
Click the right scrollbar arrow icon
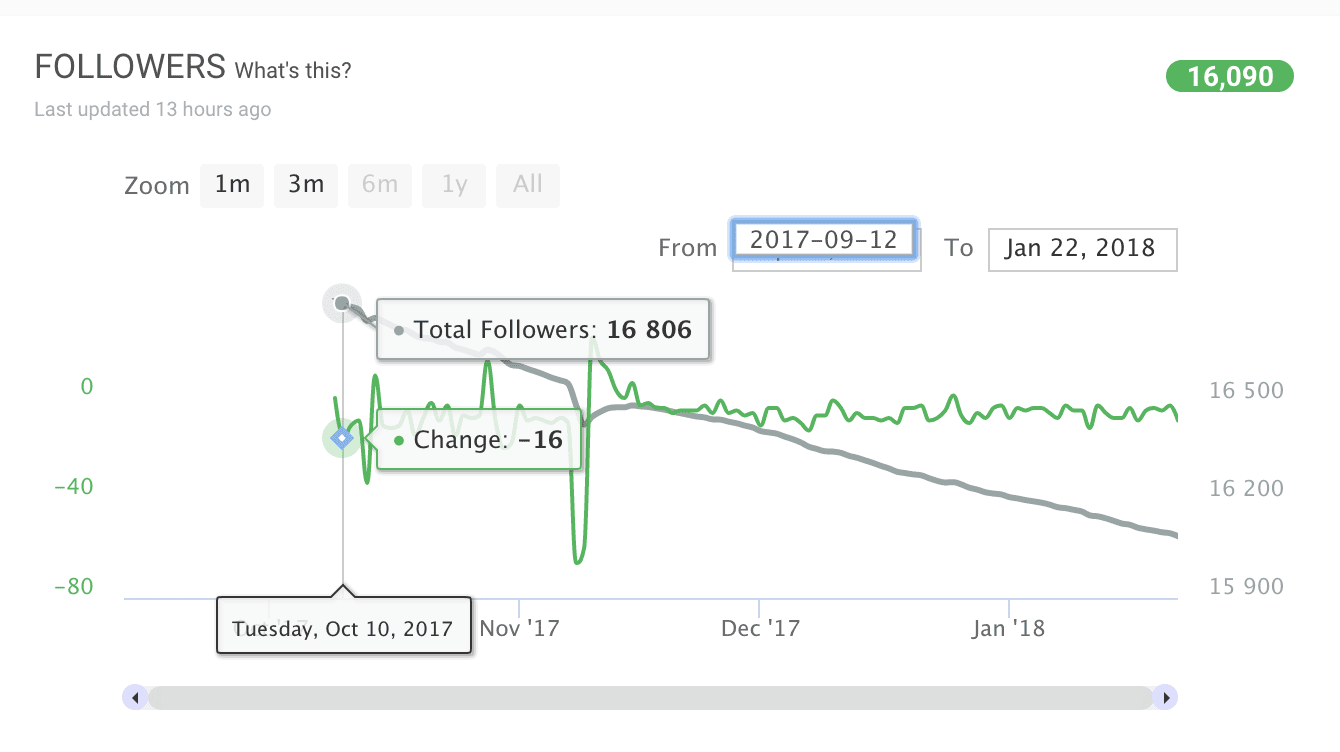click(x=1165, y=697)
